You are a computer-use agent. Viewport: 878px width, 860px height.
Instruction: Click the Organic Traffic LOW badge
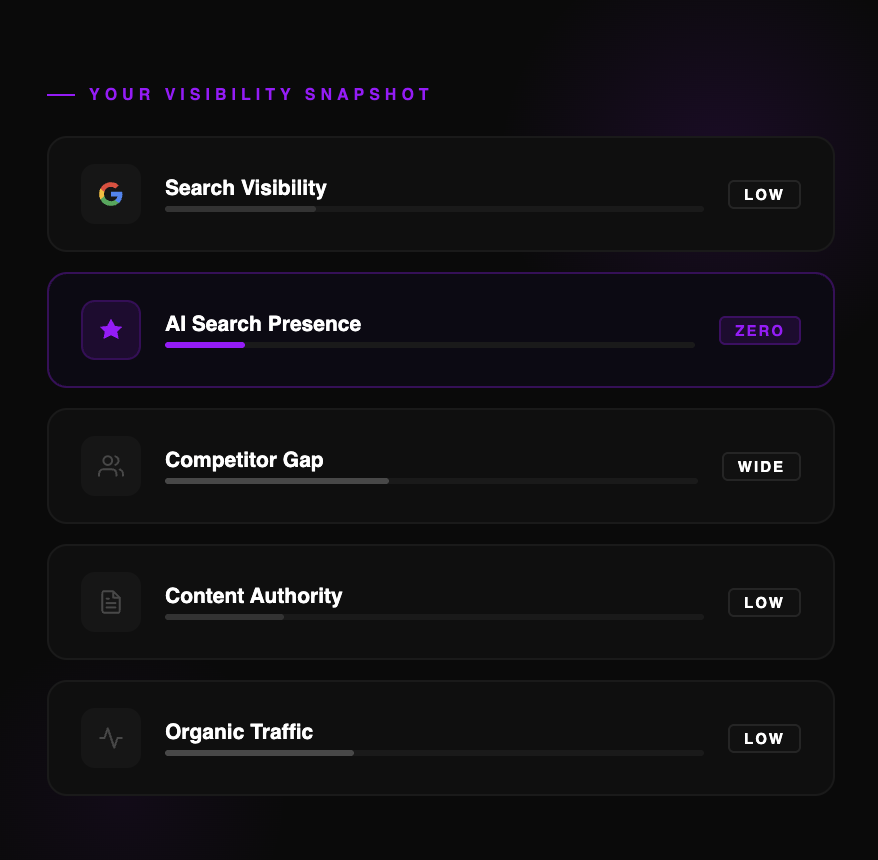coord(764,739)
